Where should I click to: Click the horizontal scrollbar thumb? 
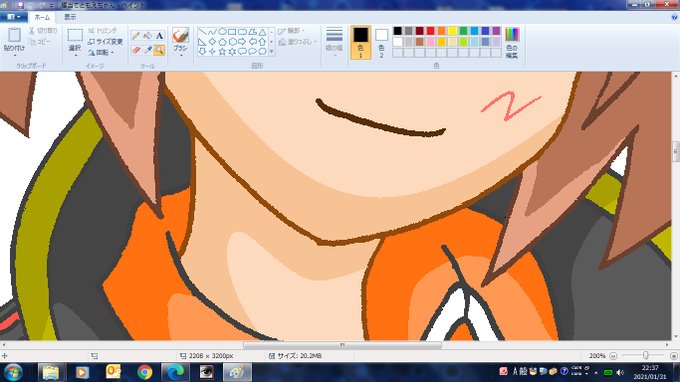coord(342,345)
